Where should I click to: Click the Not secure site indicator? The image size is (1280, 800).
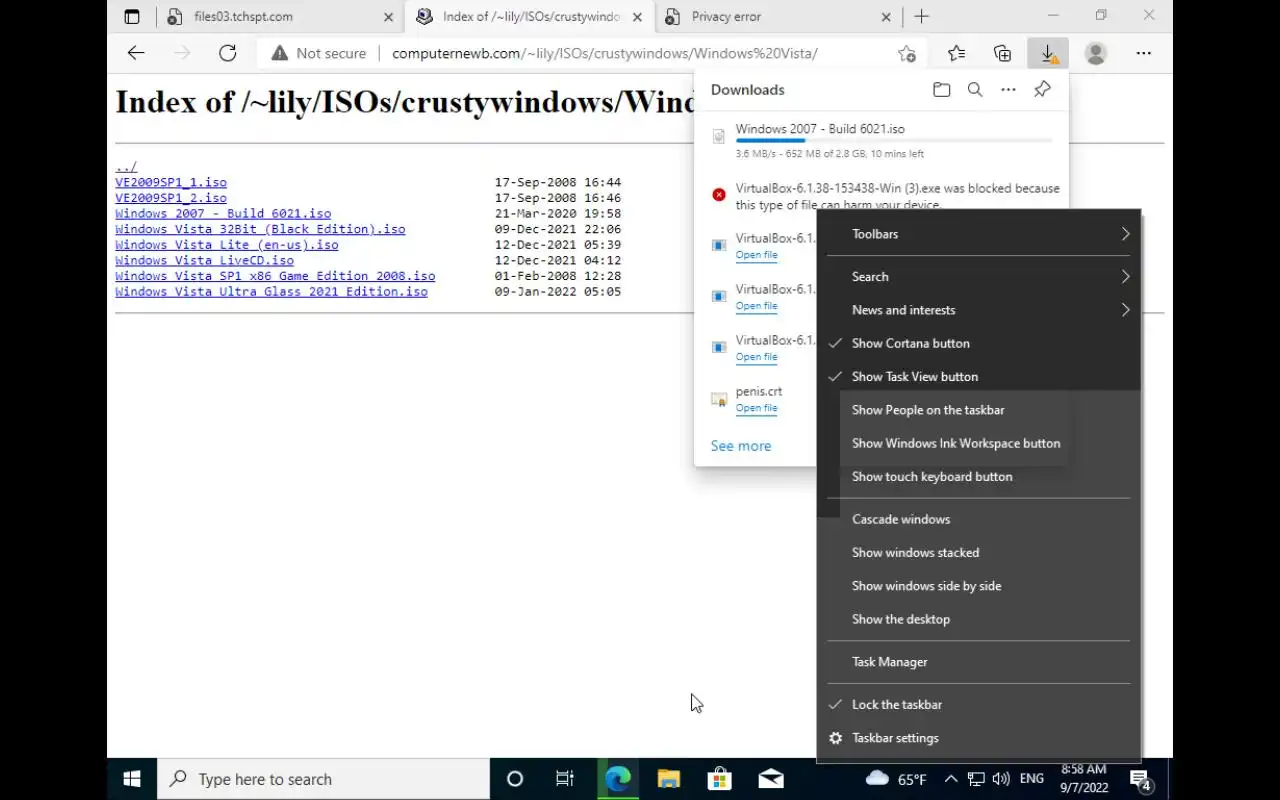point(318,54)
